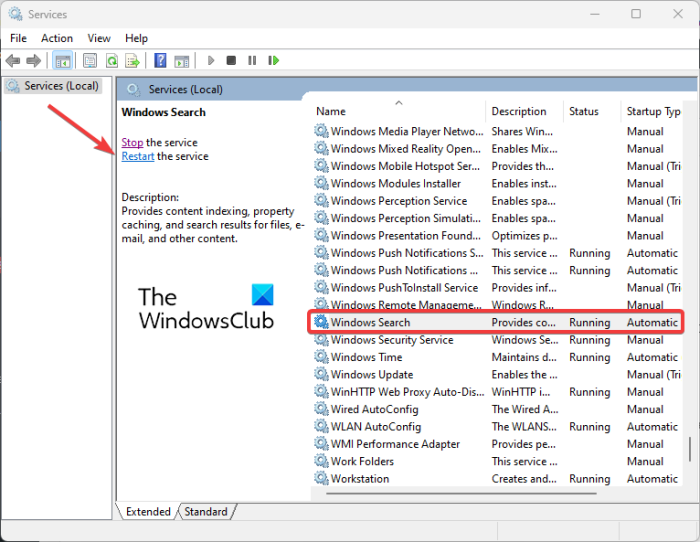
Task: Click gear icon of Windows Search row
Action: [321, 322]
